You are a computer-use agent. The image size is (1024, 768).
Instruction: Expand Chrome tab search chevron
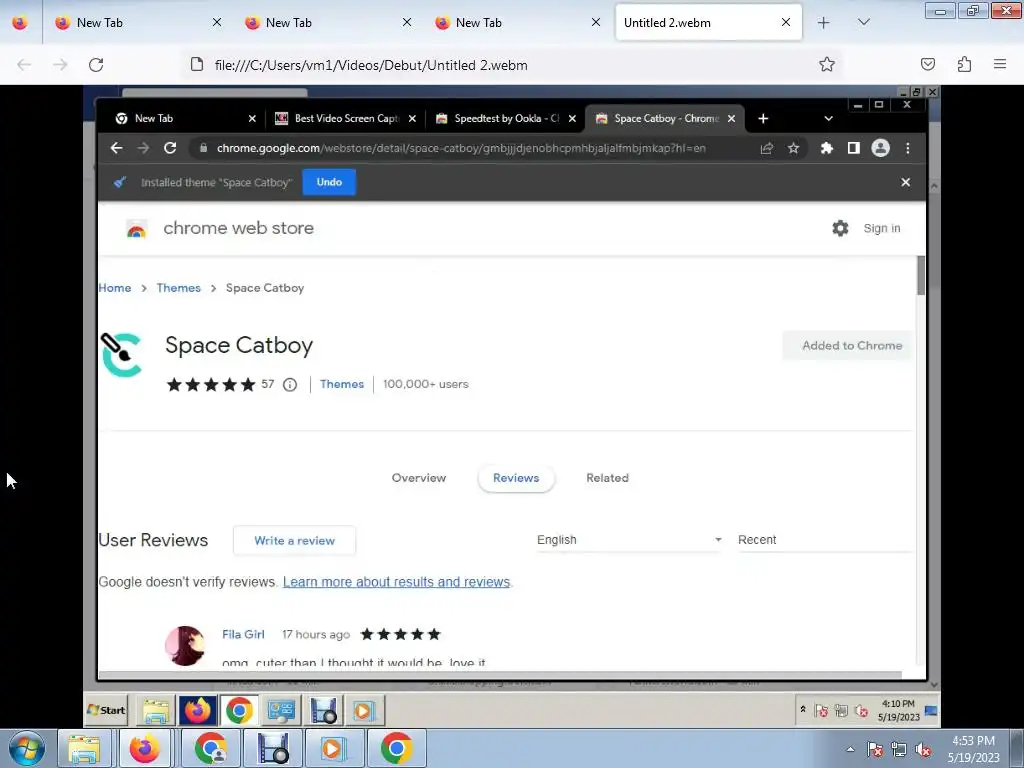pyautogui.click(x=828, y=119)
